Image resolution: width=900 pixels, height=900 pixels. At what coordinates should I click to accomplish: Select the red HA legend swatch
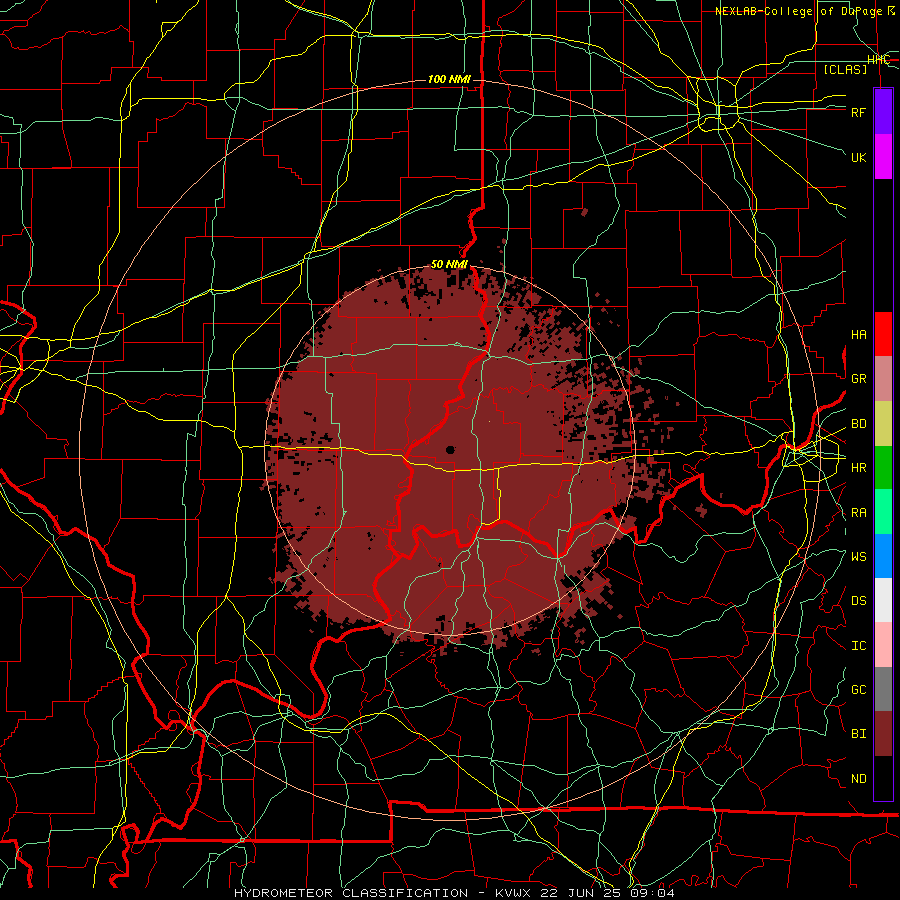tap(883, 334)
